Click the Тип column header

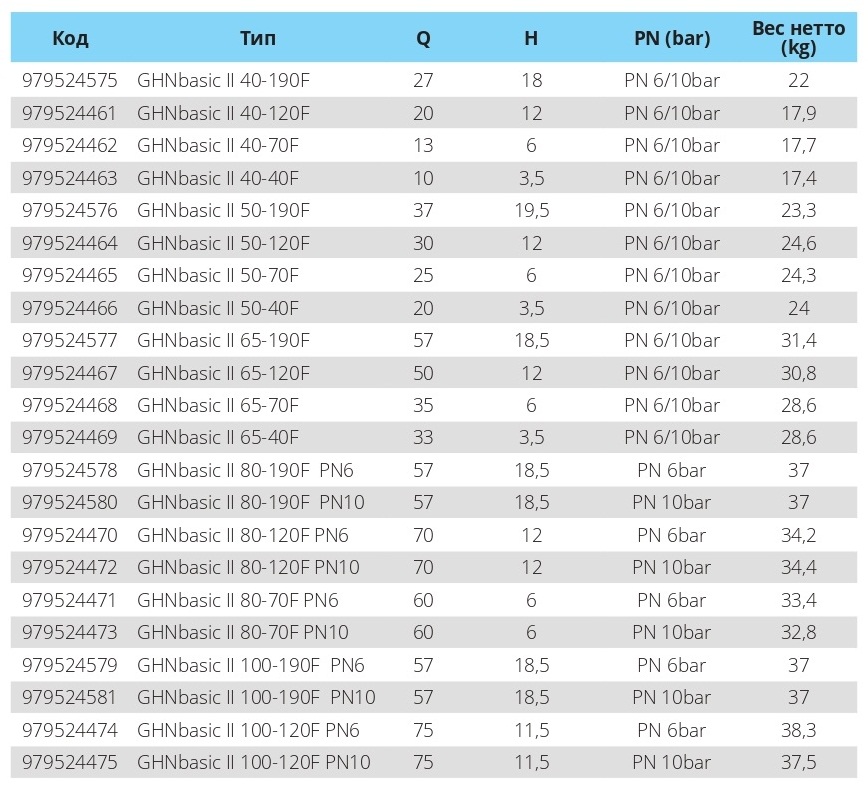258,39
